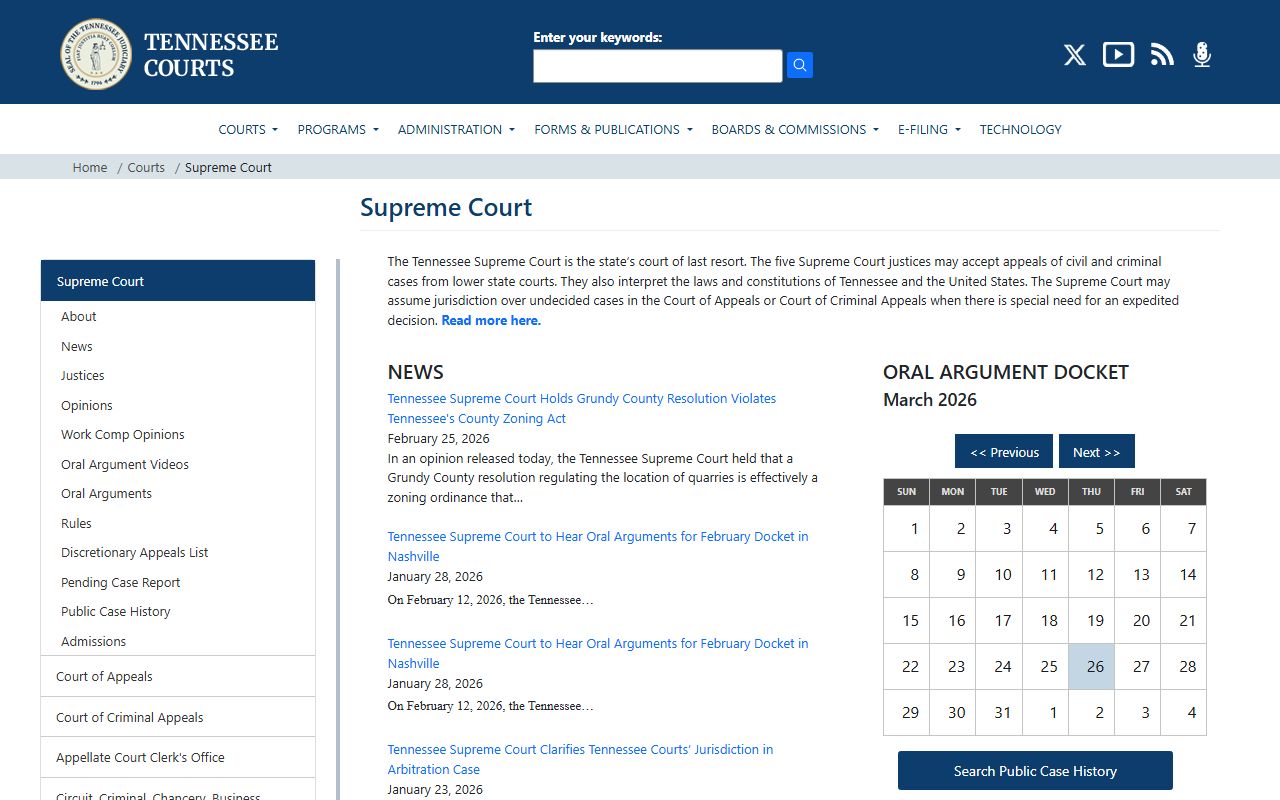The width and height of the screenshot is (1280, 800).
Task: Expand the ADMINISTRATION dropdown menu
Action: point(456,129)
